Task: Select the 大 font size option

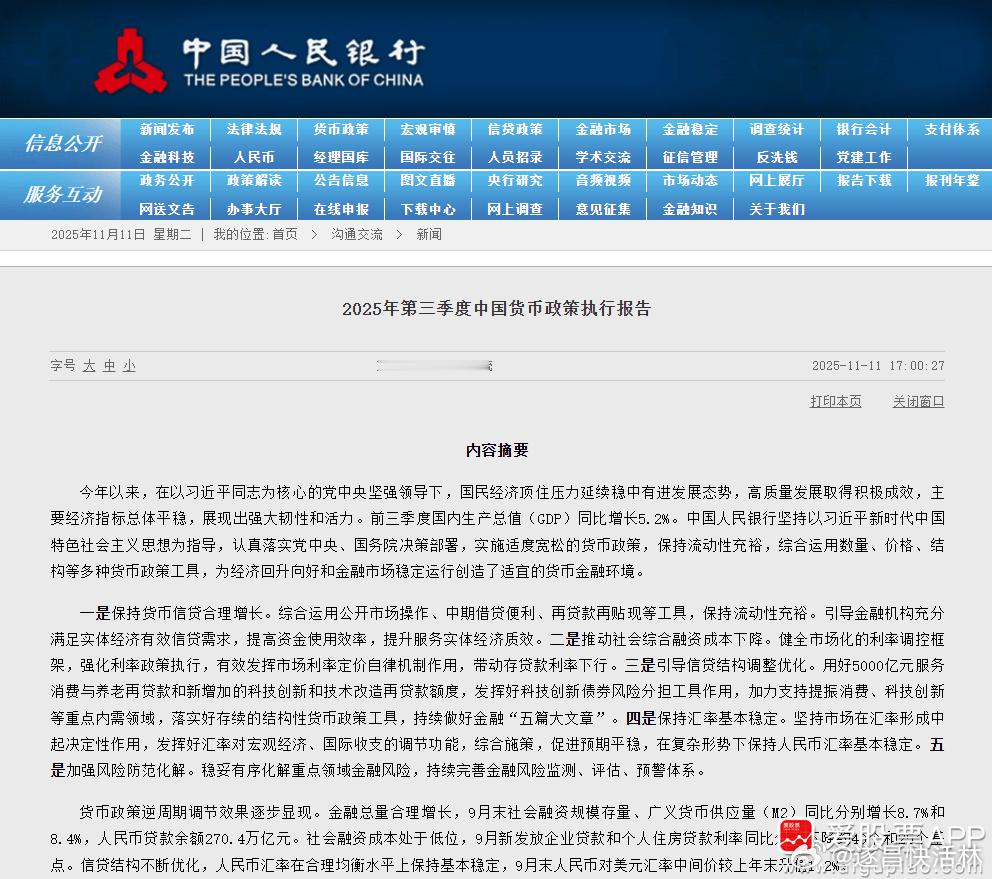Action: (x=90, y=366)
